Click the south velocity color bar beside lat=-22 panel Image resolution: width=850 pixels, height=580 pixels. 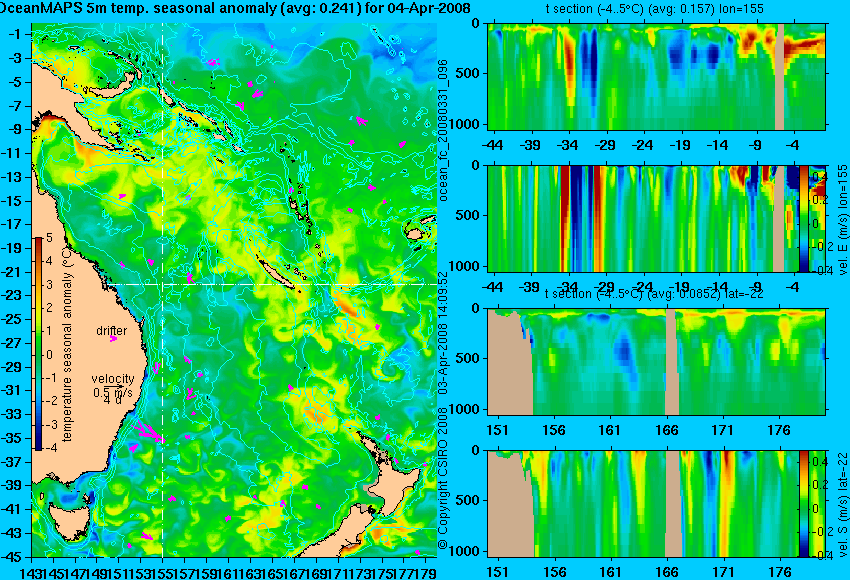point(804,504)
